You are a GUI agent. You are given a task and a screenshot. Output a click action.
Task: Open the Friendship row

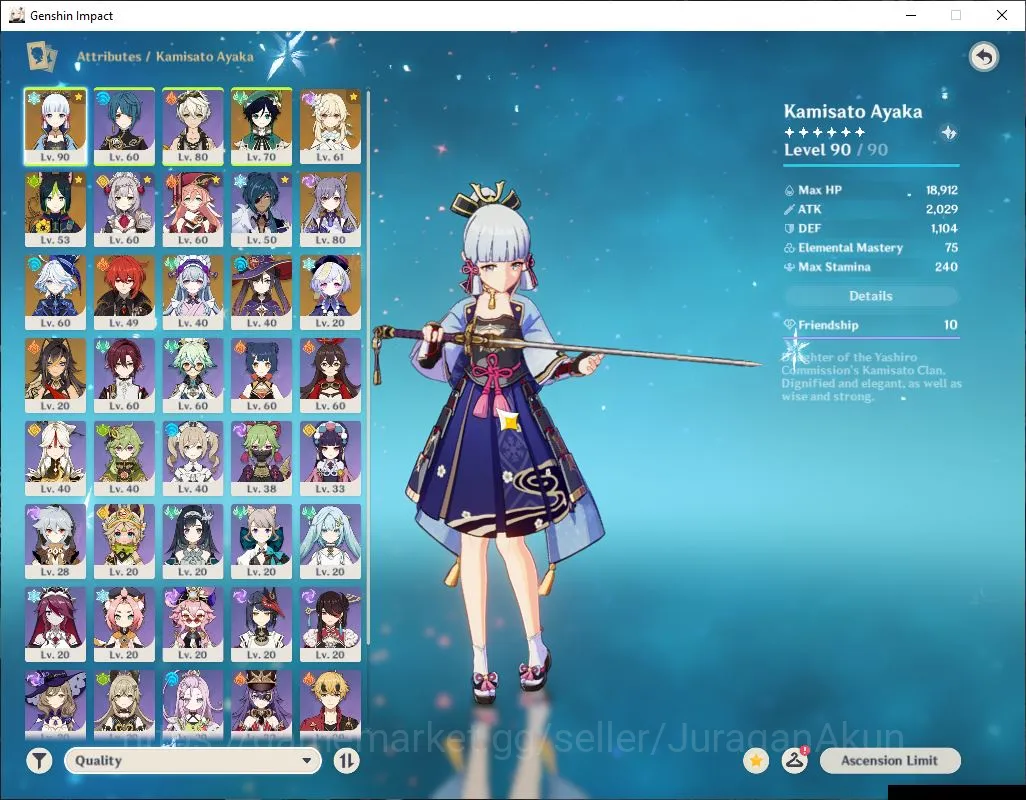pos(871,325)
